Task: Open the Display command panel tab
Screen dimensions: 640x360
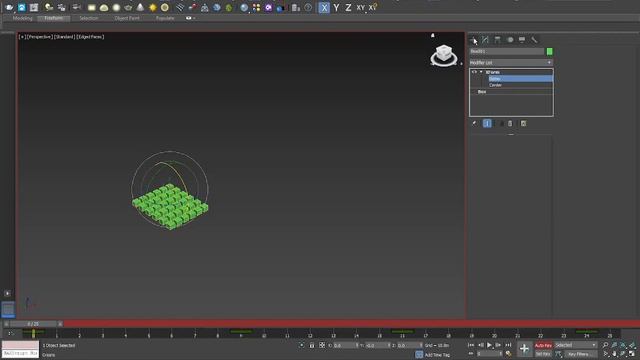Action: tap(522, 40)
